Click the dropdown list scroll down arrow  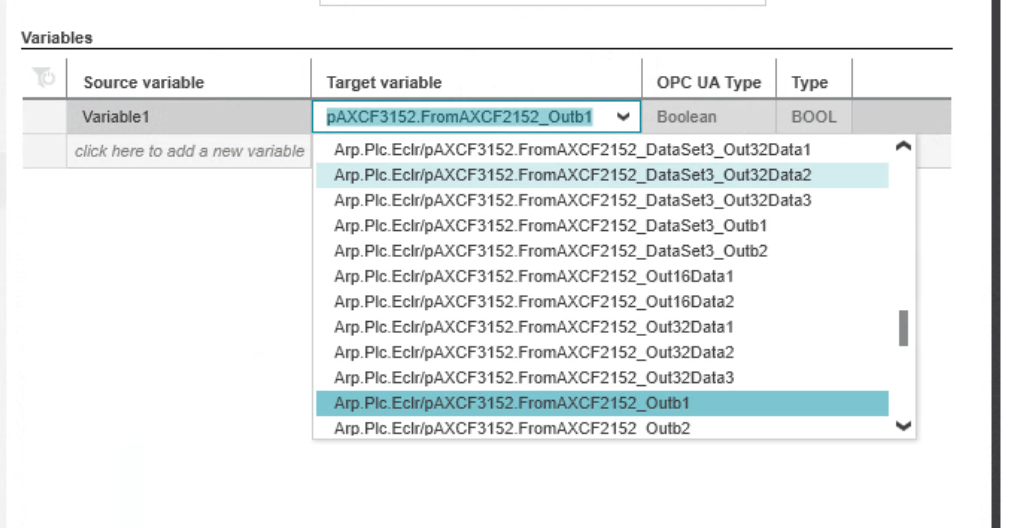(x=903, y=426)
